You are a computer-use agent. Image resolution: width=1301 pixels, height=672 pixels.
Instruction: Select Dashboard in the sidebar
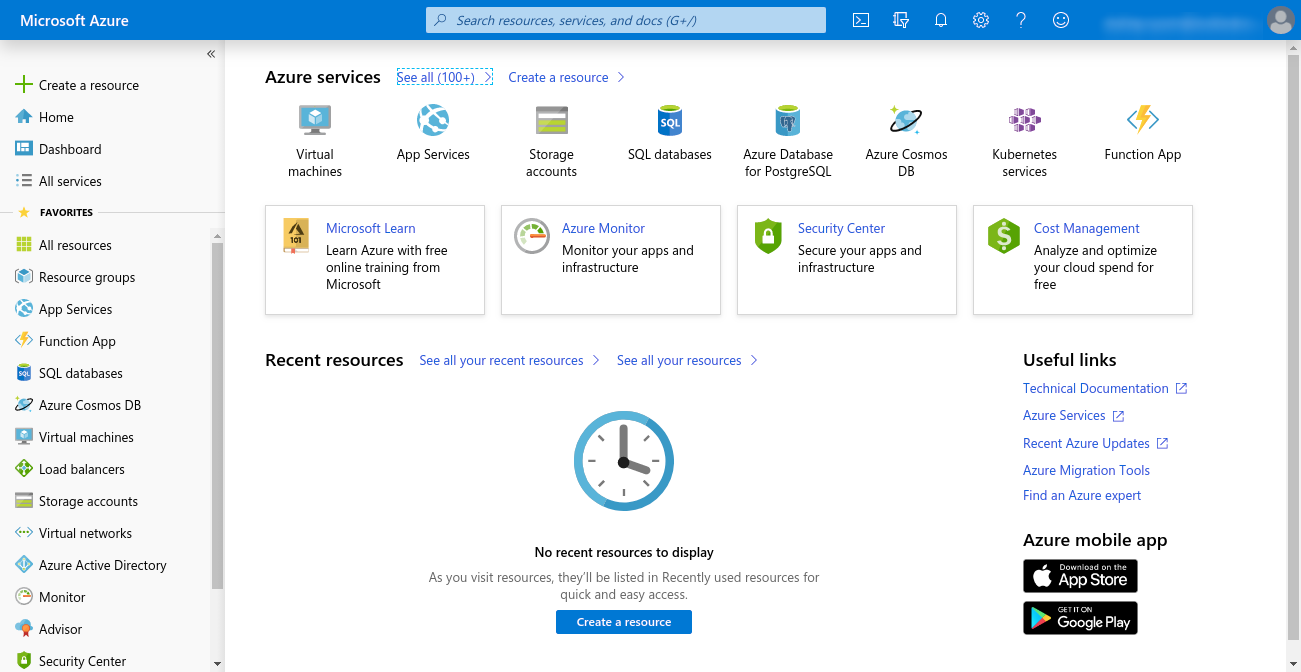click(x=70, y=149)
